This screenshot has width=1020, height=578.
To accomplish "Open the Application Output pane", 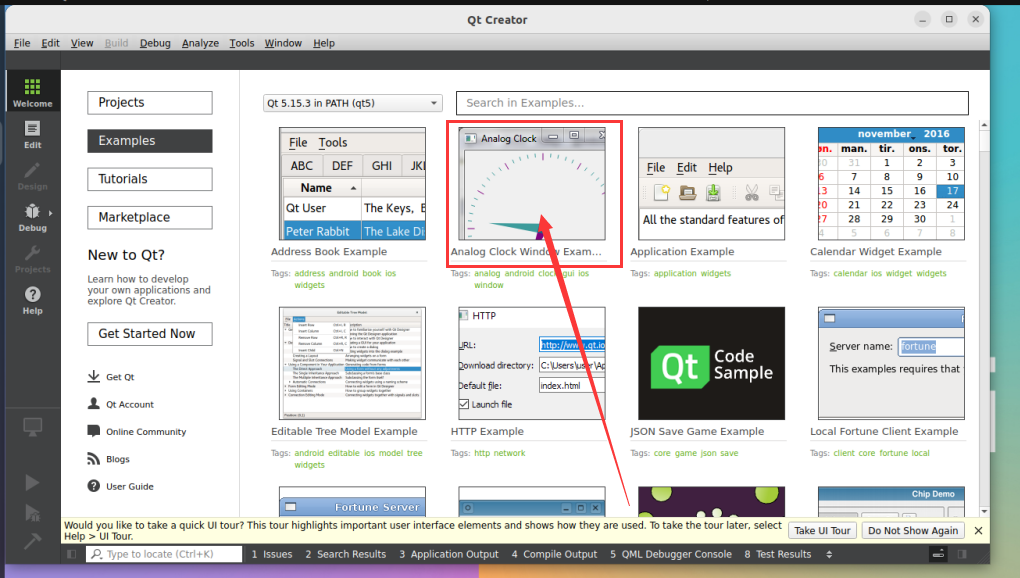I will click(449, 554).
